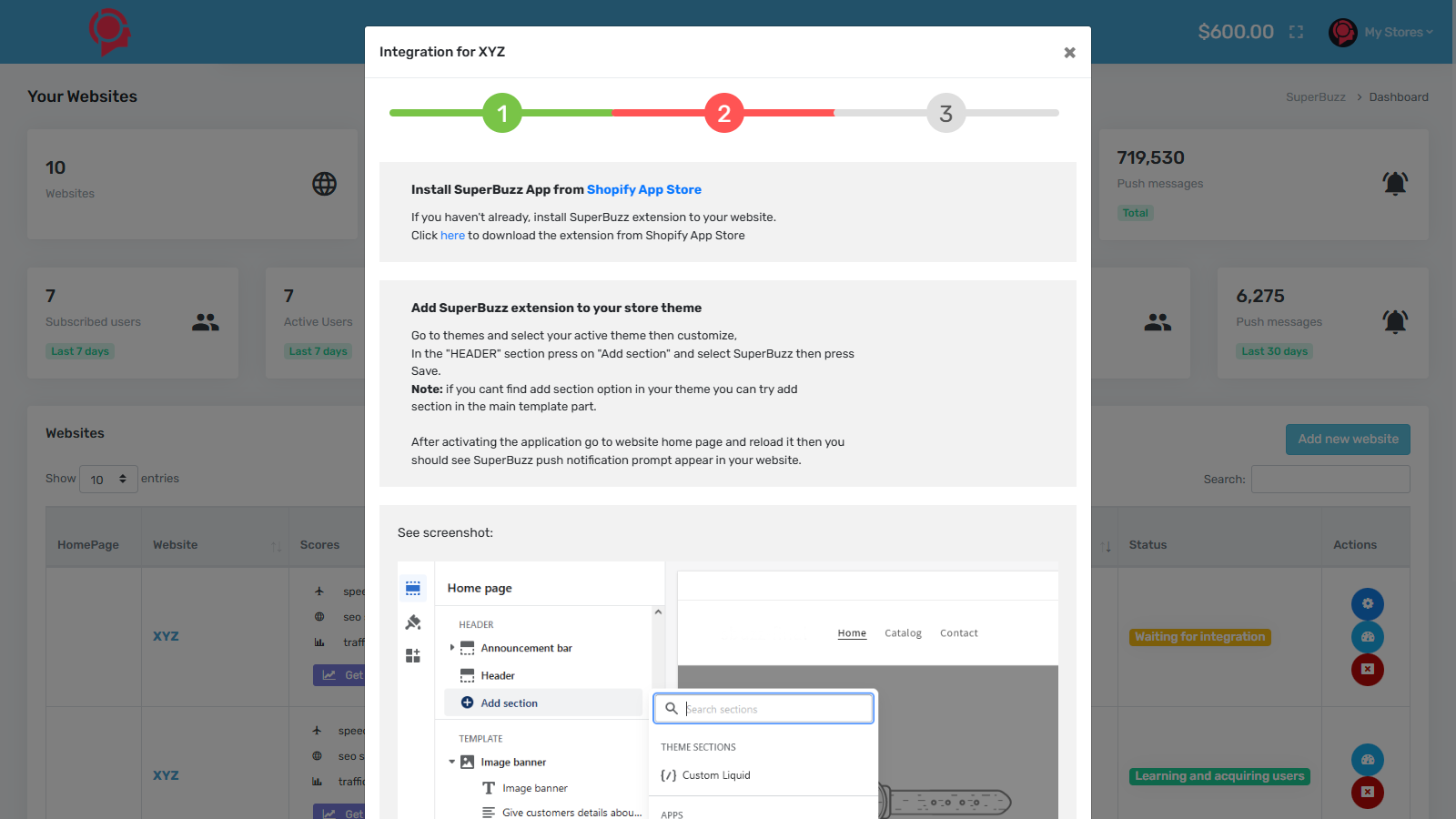The height and width of the screenshot is (819, 1456).
Task: Go to step 1 in the wizard
Action: point(502,113)
